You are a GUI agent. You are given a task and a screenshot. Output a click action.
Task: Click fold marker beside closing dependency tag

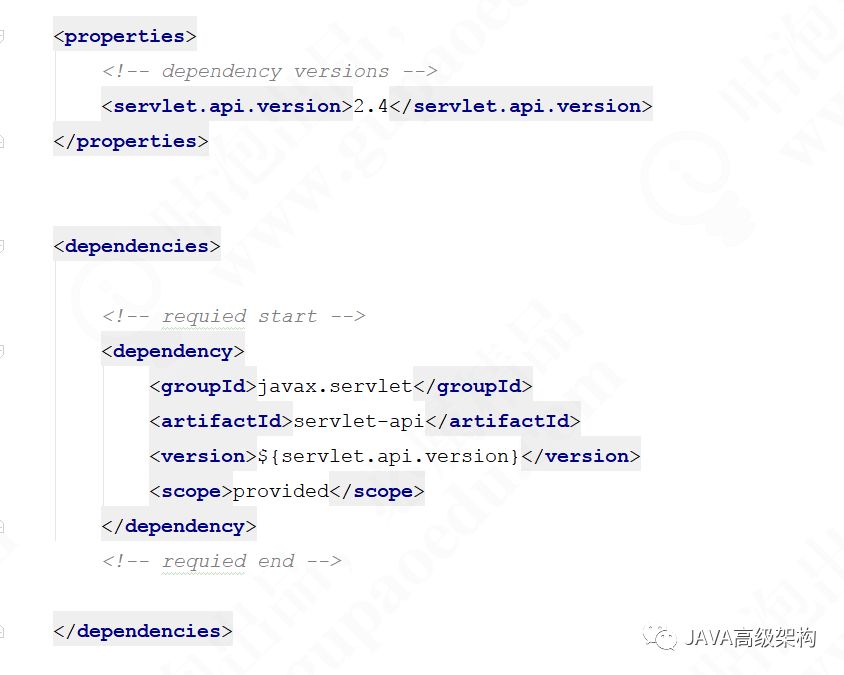(x=2, y=526)
